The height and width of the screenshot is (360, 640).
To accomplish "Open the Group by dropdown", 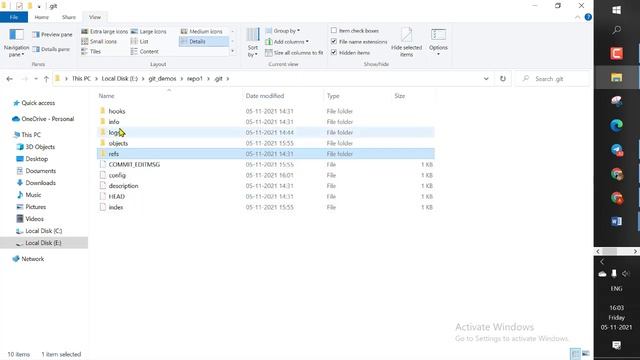I will tap(283, 31).
